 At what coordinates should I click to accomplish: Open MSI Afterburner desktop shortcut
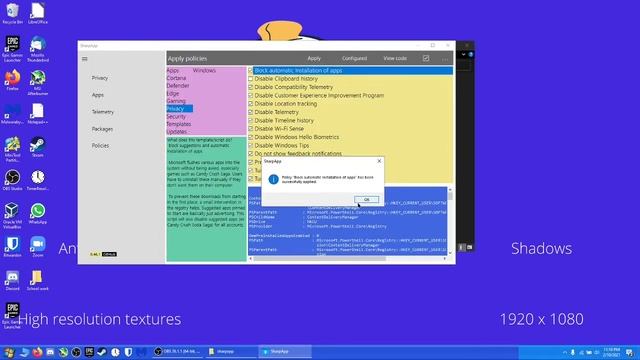[x=38, y=82]
